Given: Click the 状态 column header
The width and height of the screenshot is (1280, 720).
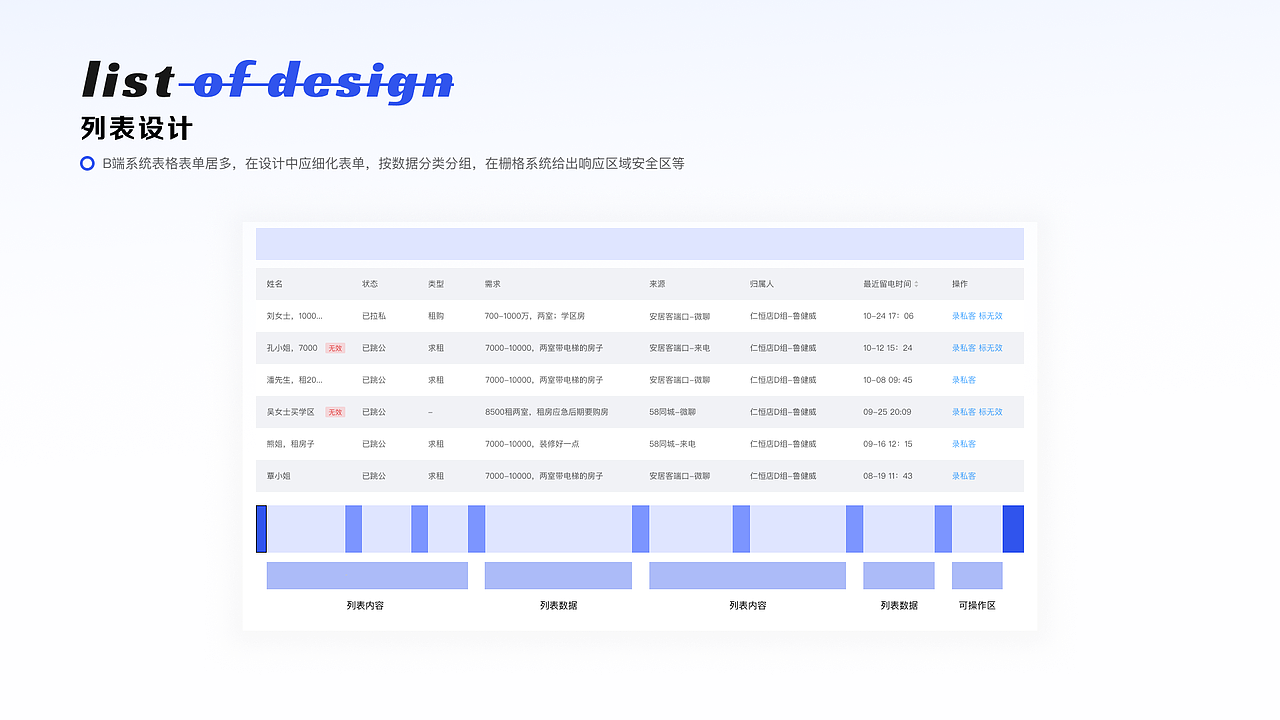Looking at the screenshot, I should click(370, 284).
